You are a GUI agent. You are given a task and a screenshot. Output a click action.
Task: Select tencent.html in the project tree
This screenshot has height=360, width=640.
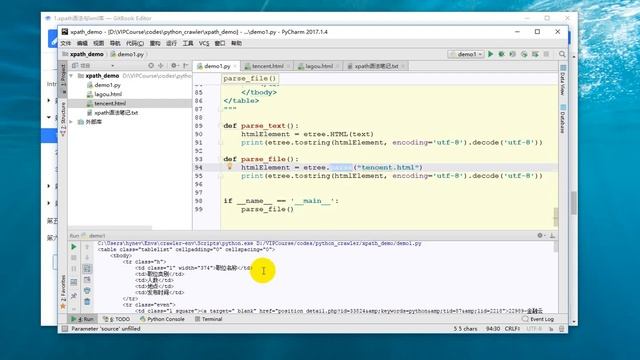point(109,103)
